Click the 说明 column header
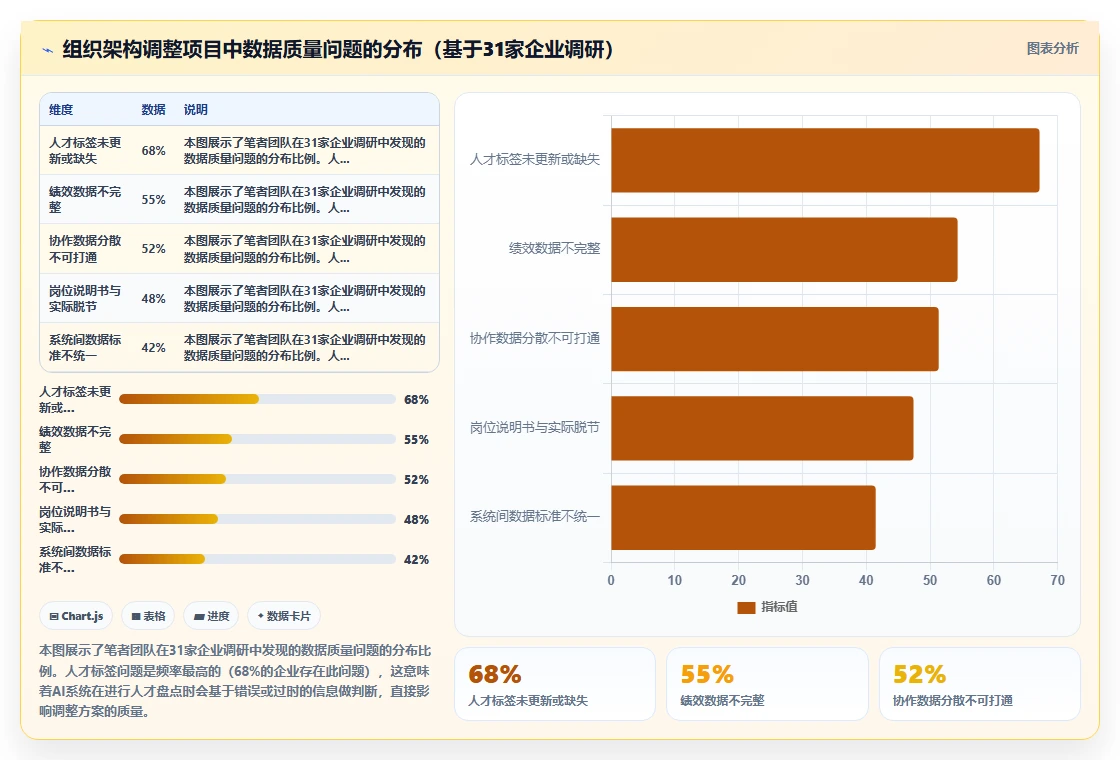 click(x=195, y=109)
